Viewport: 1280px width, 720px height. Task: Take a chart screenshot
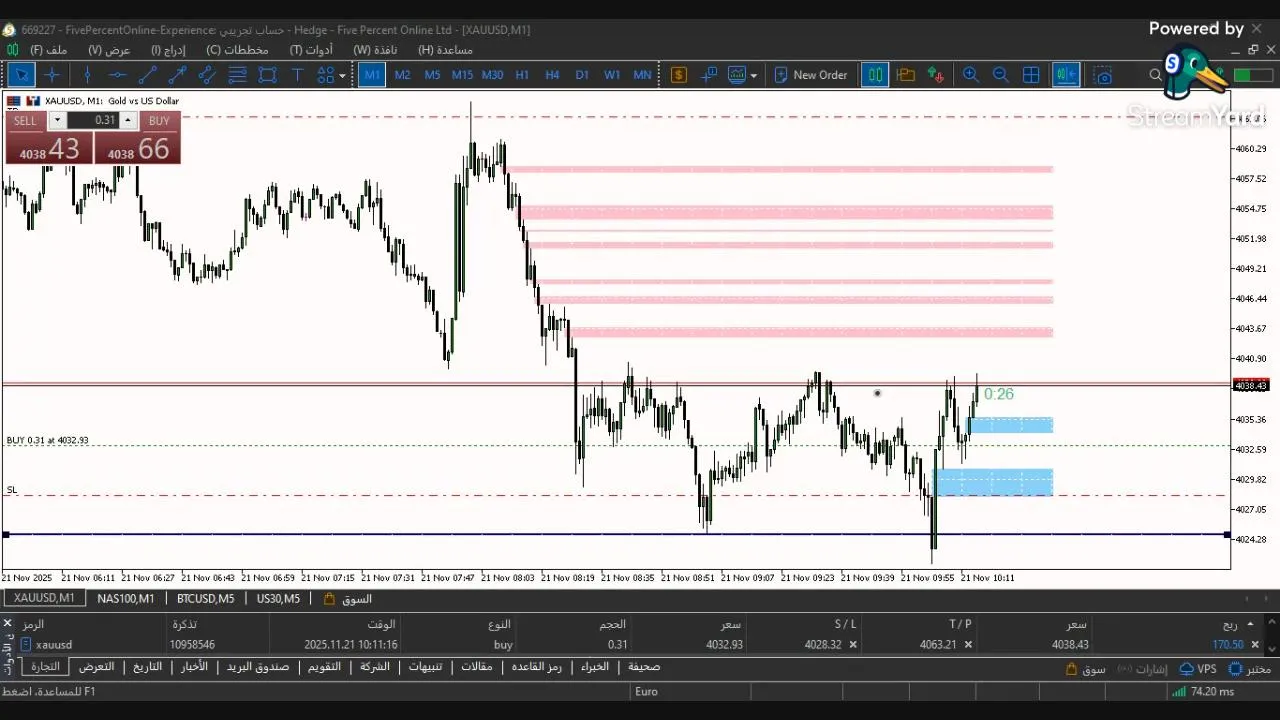(x=1102, y=75)
